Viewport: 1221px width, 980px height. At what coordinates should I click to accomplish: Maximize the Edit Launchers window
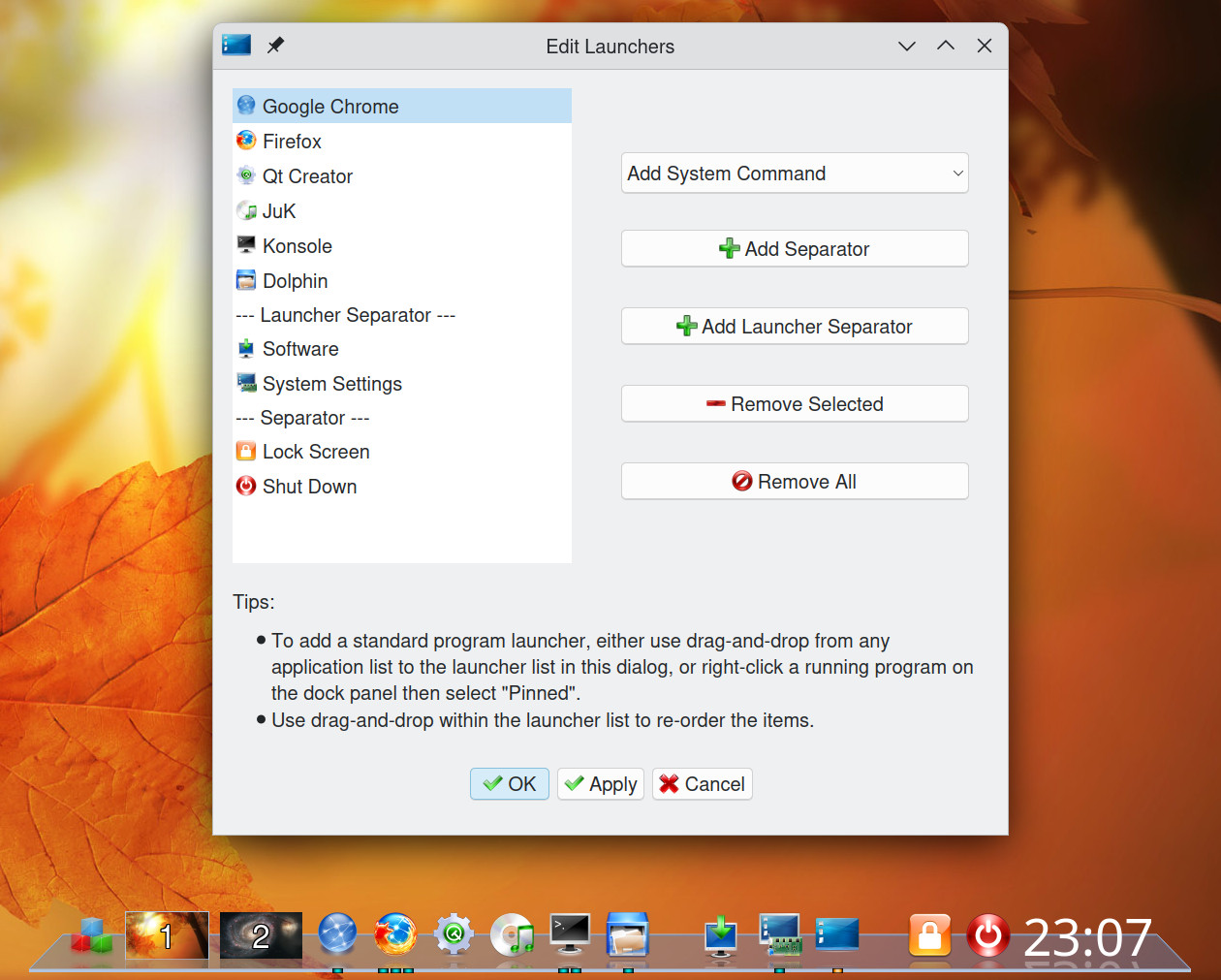[x=946, y=46]
